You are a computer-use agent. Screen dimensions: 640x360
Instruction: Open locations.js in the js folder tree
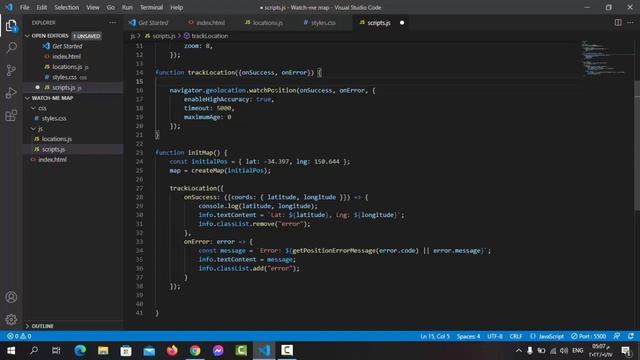57,139
